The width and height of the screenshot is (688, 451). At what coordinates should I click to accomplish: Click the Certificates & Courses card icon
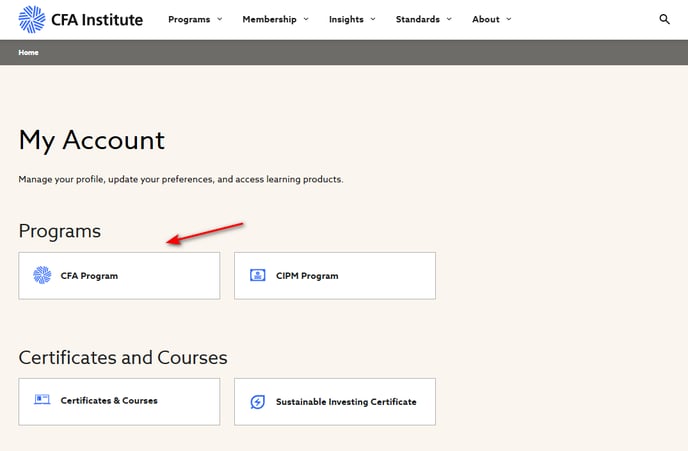pos(42,399)
